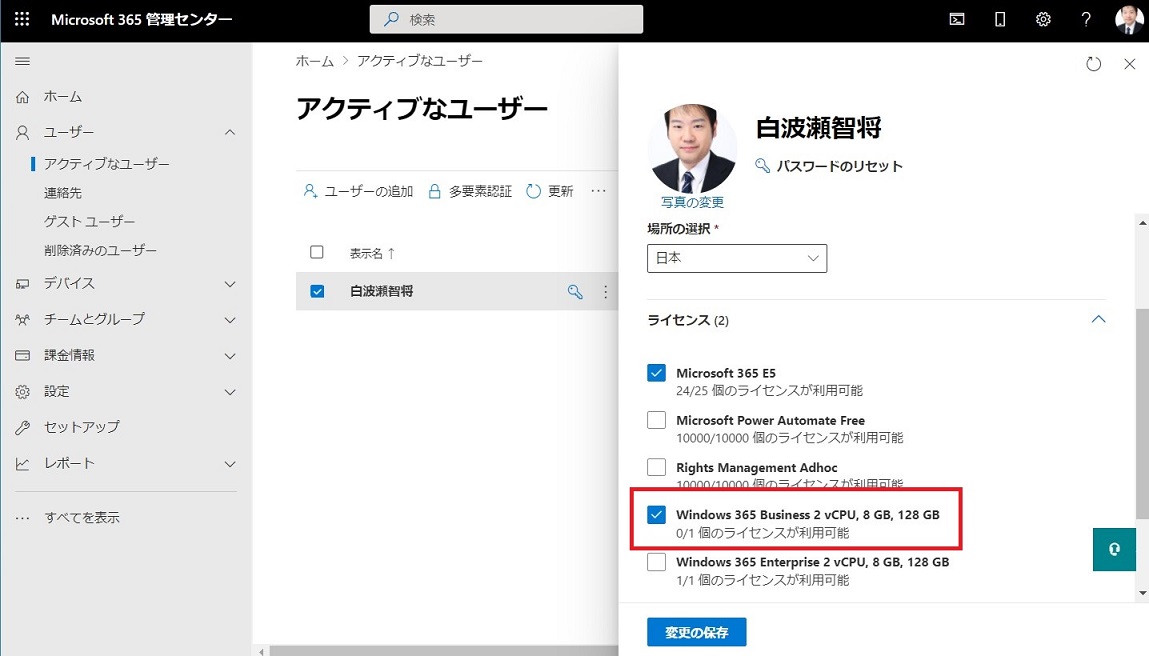Open the account profile picture in header
This screenshot has width=1149, height=656.
(1128, 20)
